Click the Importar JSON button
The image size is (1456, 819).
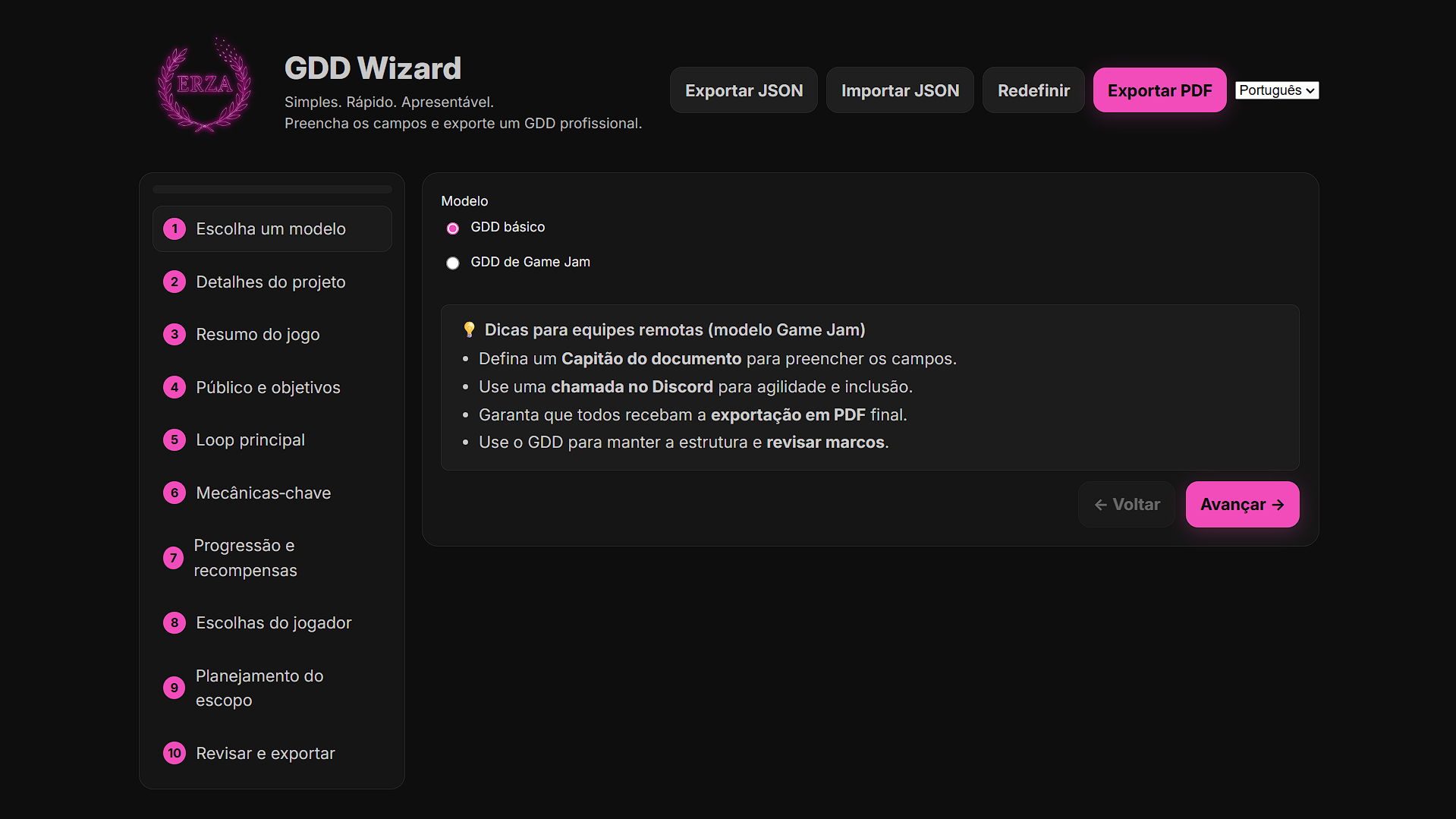(900, 90)
